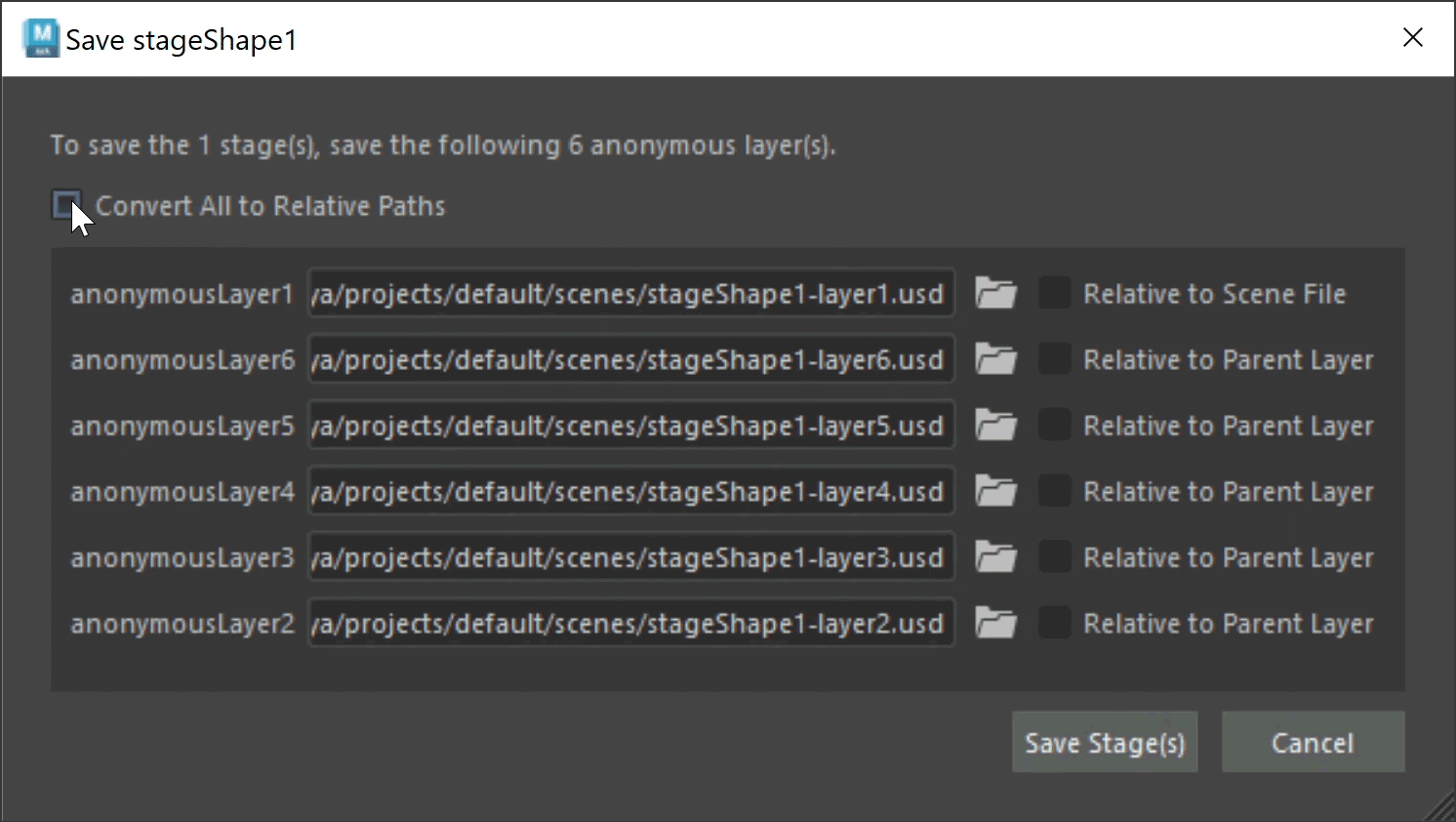Screen dimensions: 1456x822
Task: Choose save location for anonymousLayer4
Action: click(995, 492)
